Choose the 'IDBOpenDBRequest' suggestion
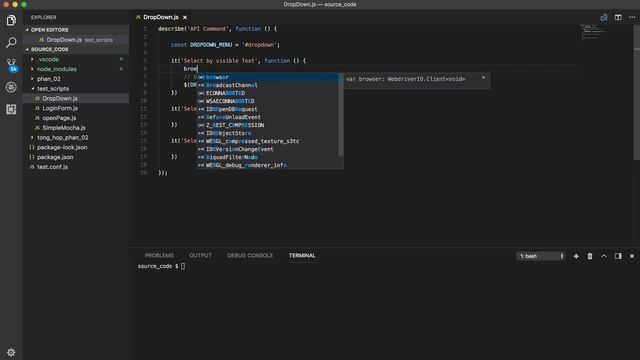This screenshot has height=360, width=640. [268, 109]
